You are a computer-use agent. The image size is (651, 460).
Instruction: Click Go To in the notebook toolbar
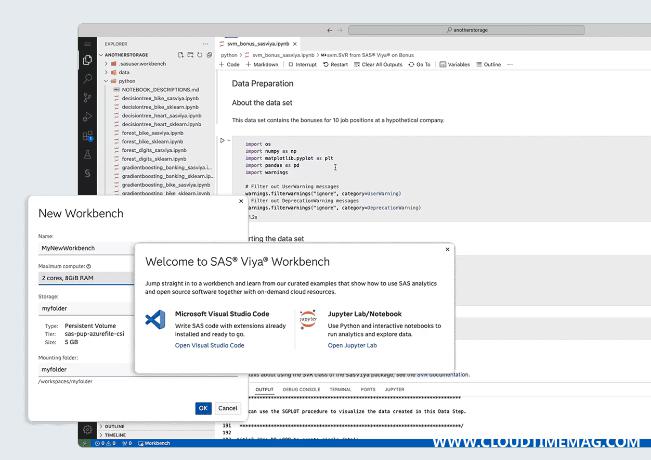419,64
